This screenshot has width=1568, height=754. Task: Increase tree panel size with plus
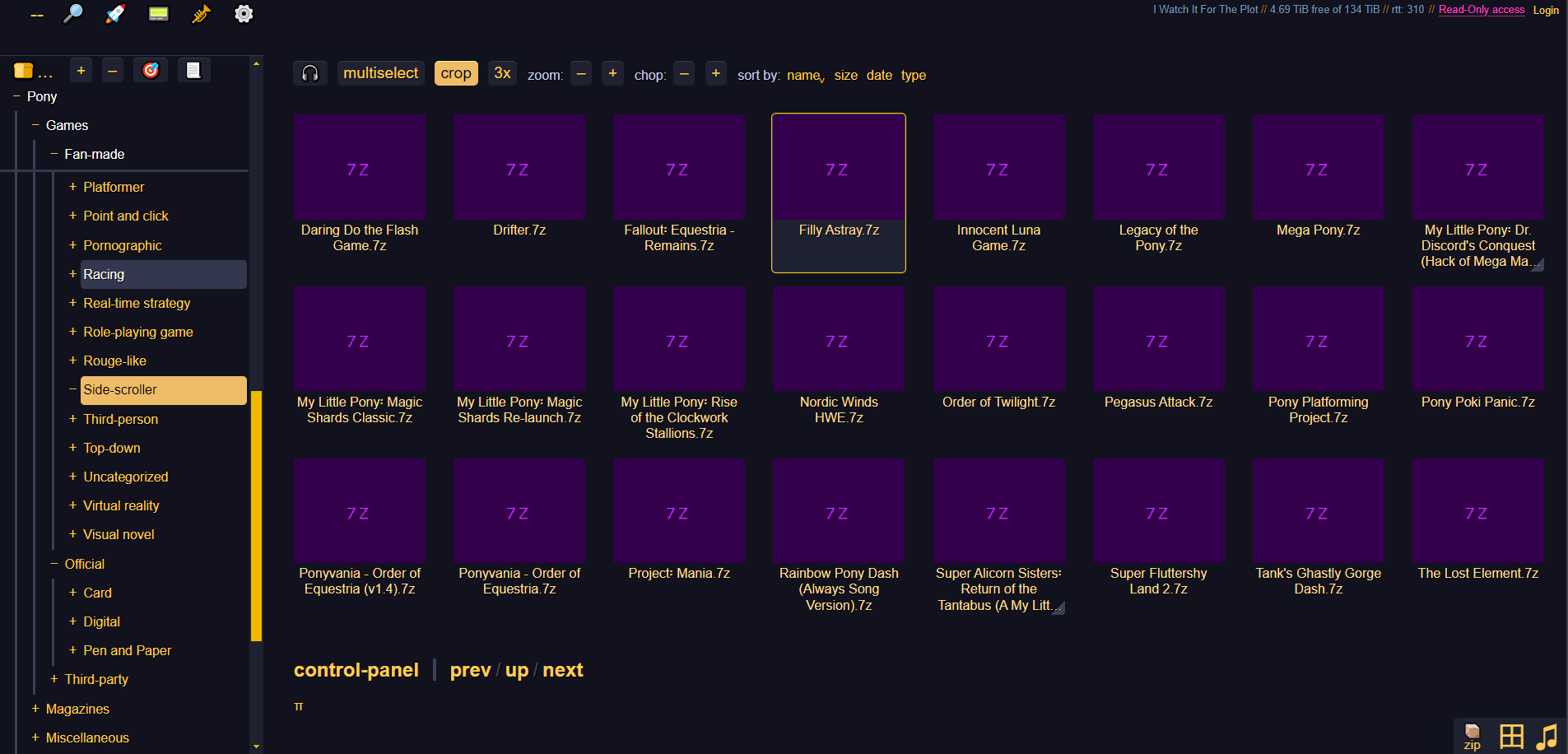[x=81, y=71]
